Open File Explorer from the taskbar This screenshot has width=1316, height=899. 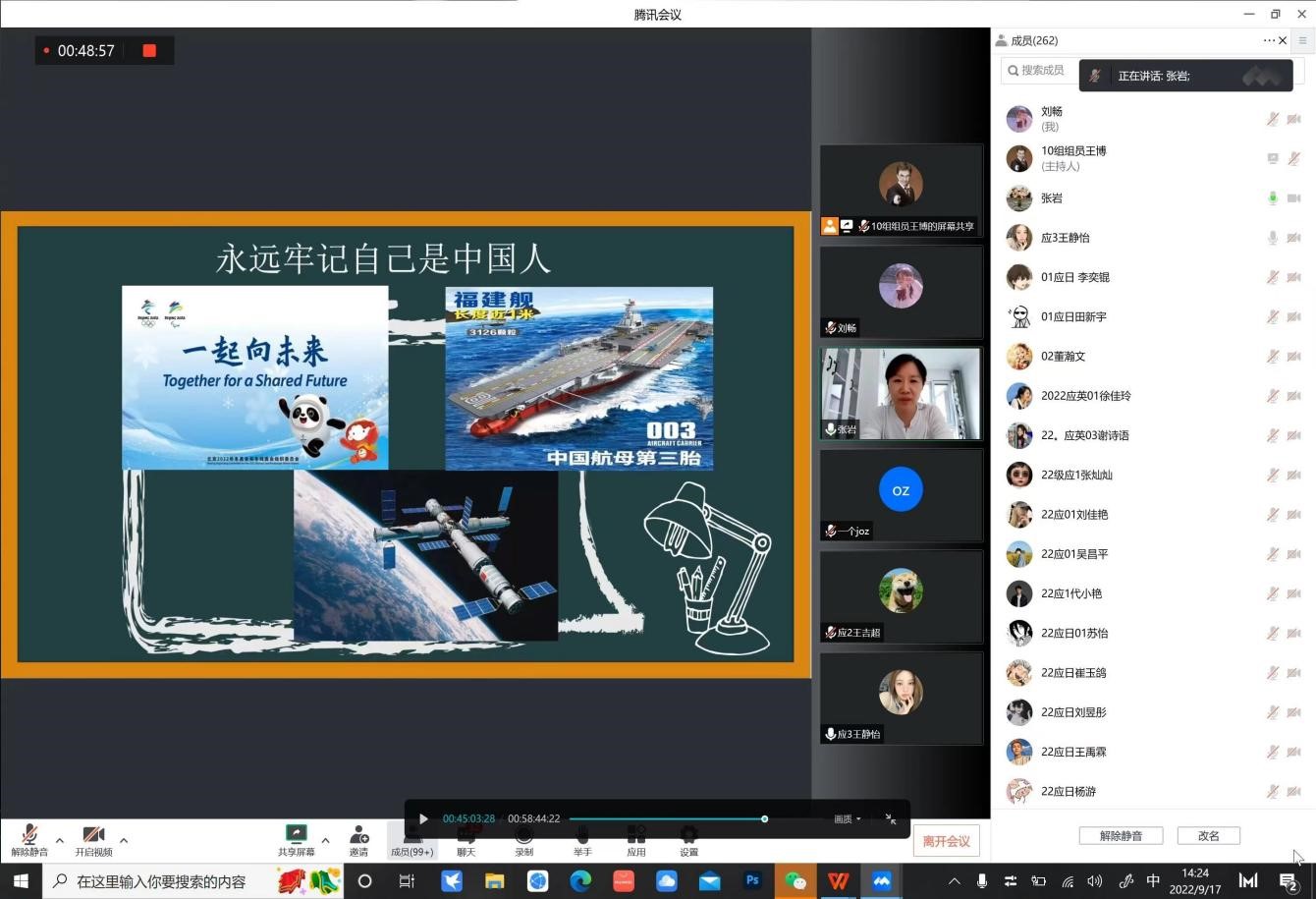click(x=494, y=881)
